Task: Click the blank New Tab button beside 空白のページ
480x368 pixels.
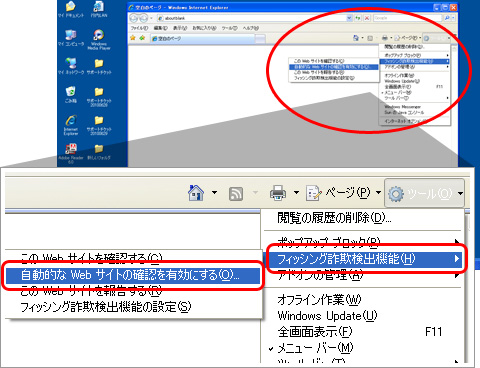Action: click(x=260, y=39)
